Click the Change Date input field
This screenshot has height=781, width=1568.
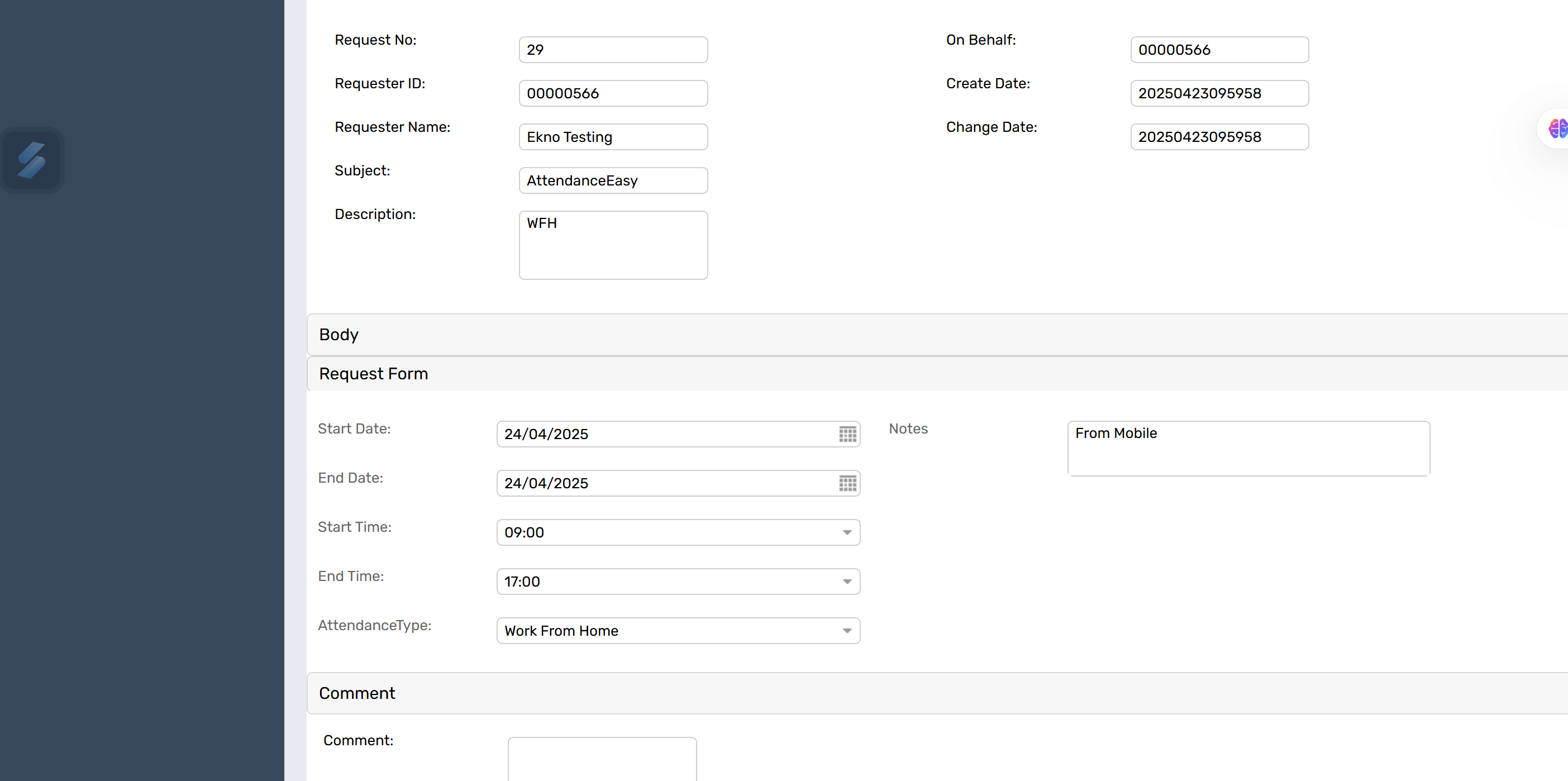click(1219, 137)
